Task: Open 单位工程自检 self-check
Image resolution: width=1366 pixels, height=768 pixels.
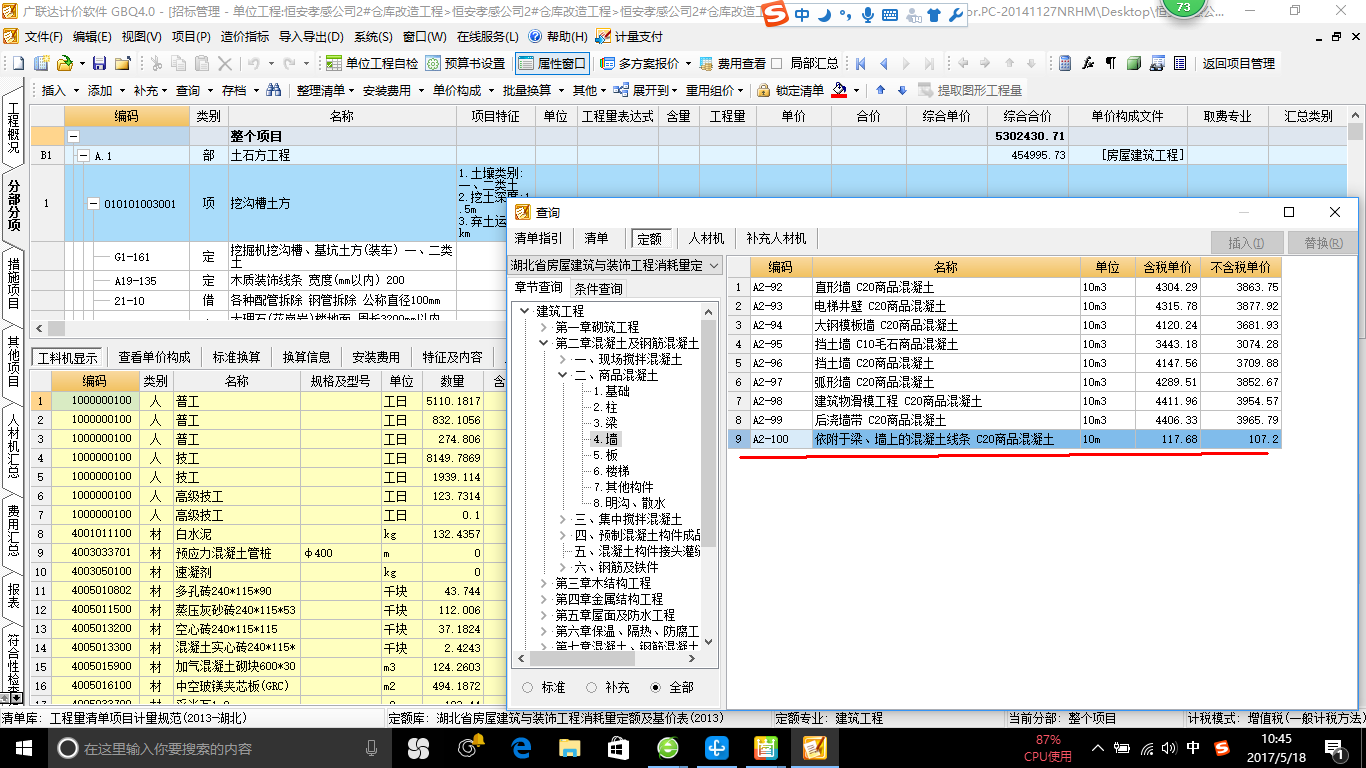Action: tap(373, 63)
